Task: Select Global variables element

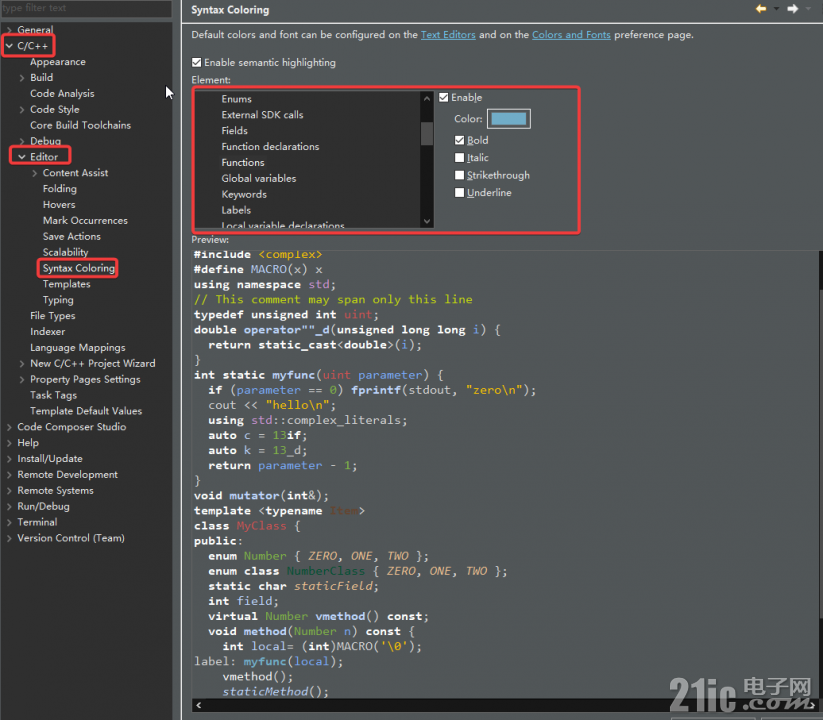Action: (258, 178)
